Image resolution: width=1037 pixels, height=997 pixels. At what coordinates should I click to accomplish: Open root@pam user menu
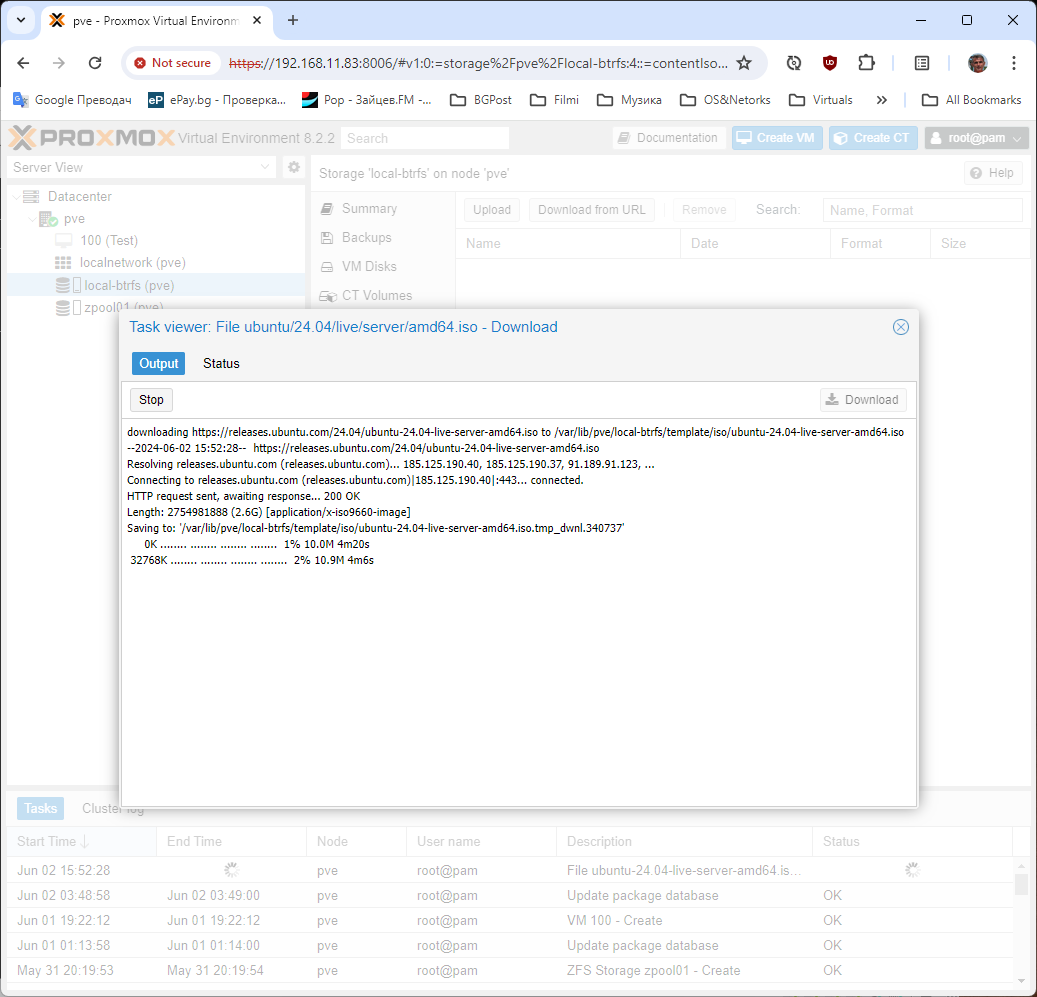pyautogui.click(x=976, y=138)
